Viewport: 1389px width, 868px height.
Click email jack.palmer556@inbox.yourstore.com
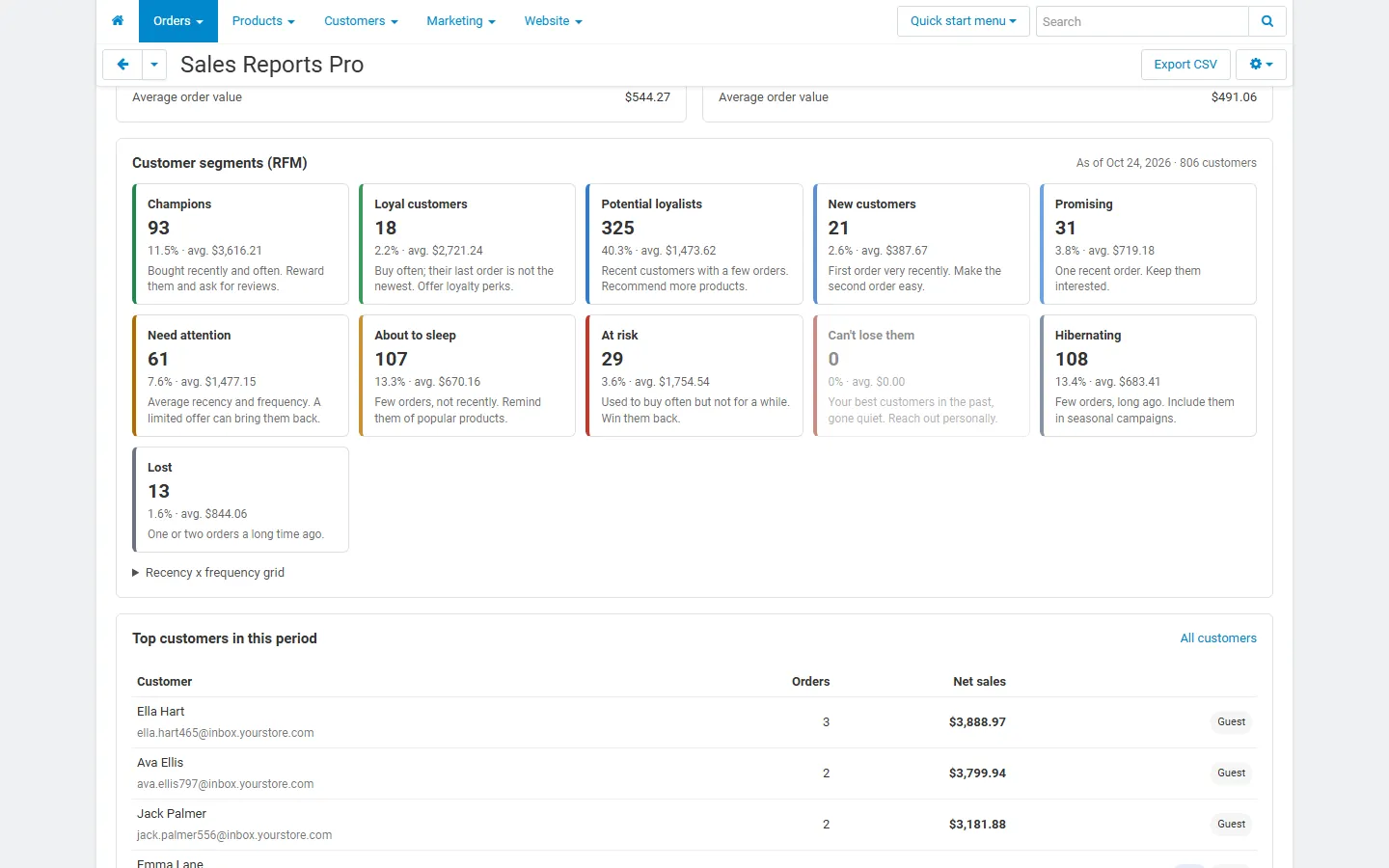tap(234, 835)
